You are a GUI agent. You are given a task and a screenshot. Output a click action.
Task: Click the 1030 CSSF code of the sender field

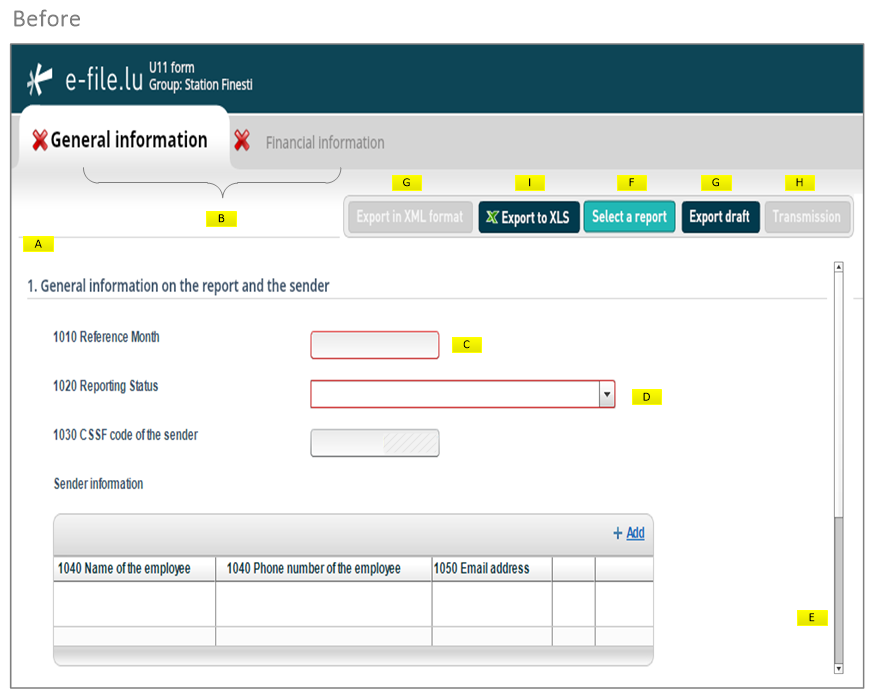375,443
